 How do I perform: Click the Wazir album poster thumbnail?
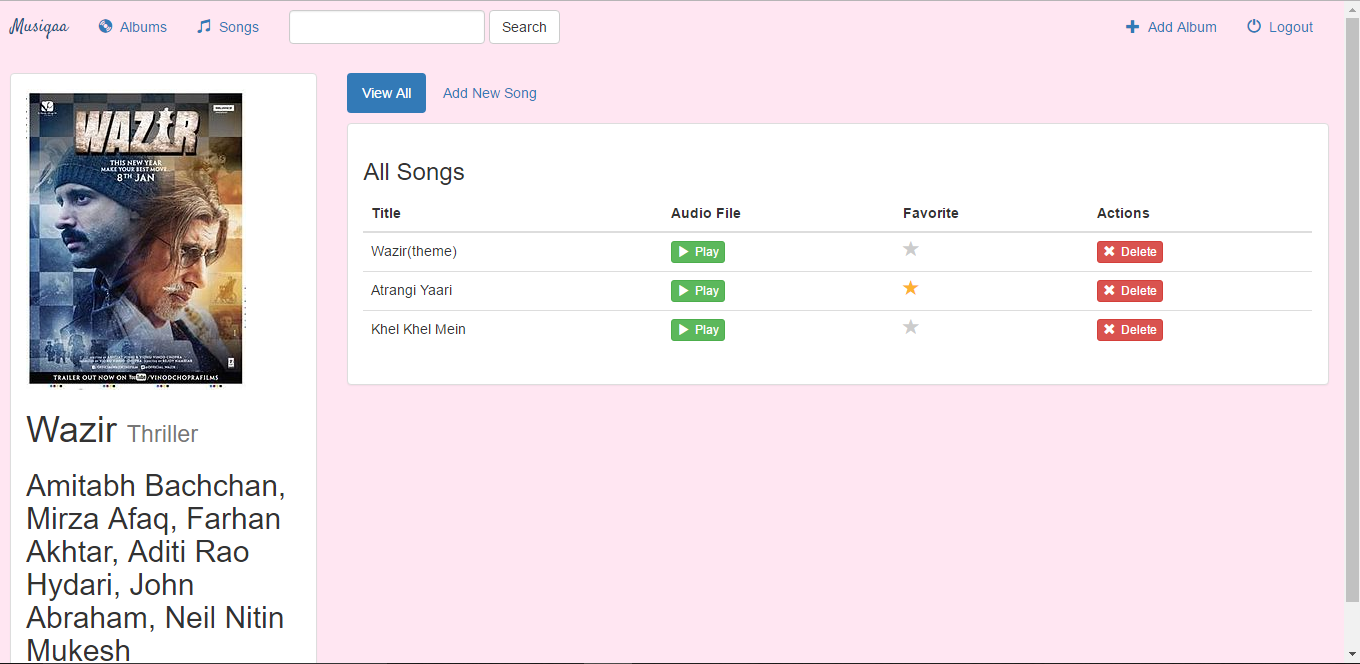tap(136, 239)
